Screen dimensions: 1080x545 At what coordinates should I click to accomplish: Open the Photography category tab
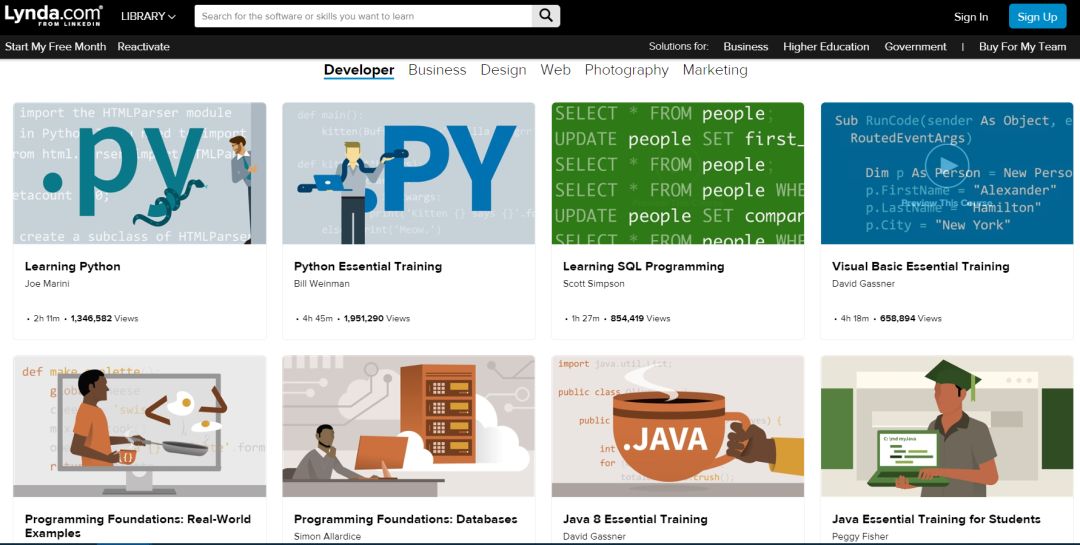click(626, 70)
